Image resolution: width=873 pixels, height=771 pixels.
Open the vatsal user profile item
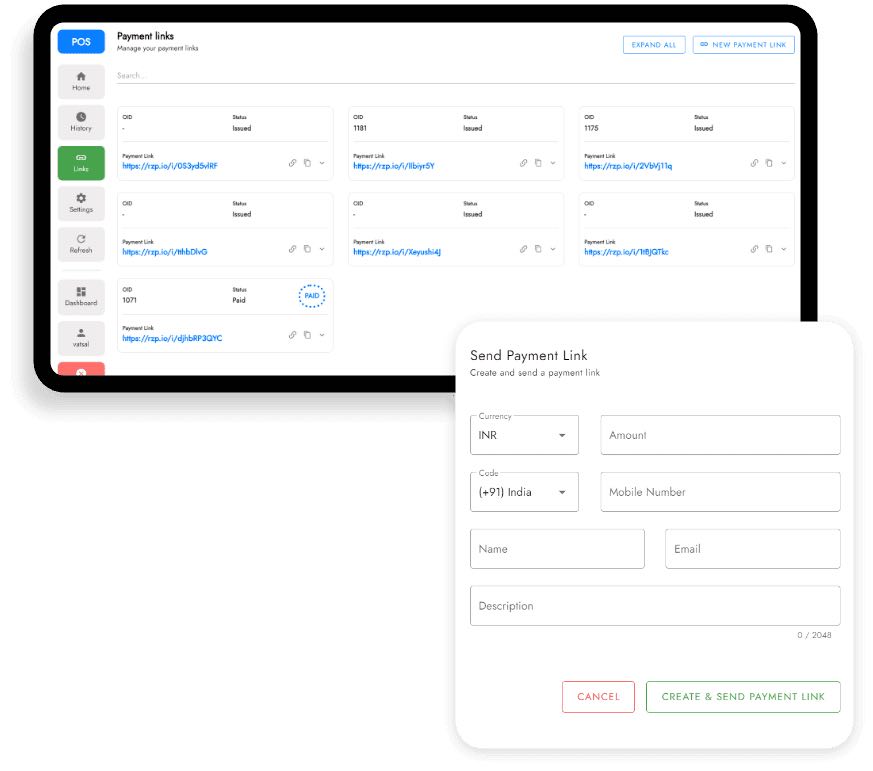[81, 338]
